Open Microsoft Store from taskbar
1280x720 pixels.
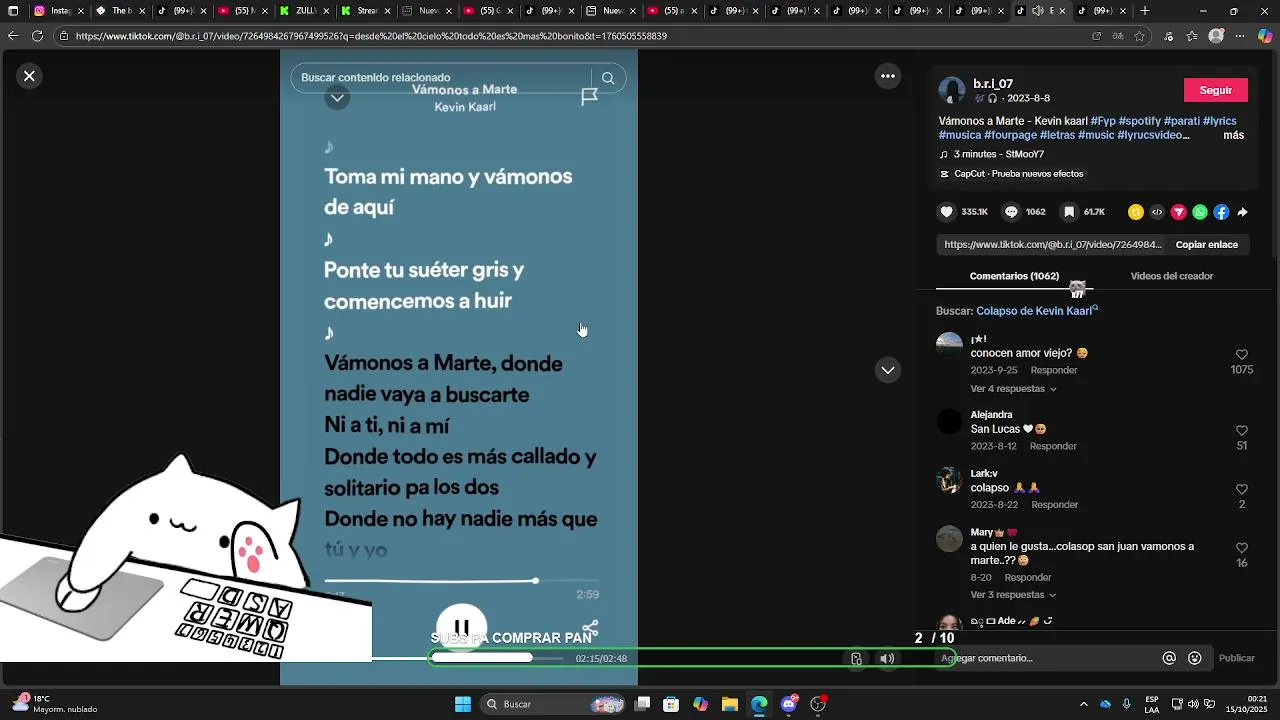671,704
